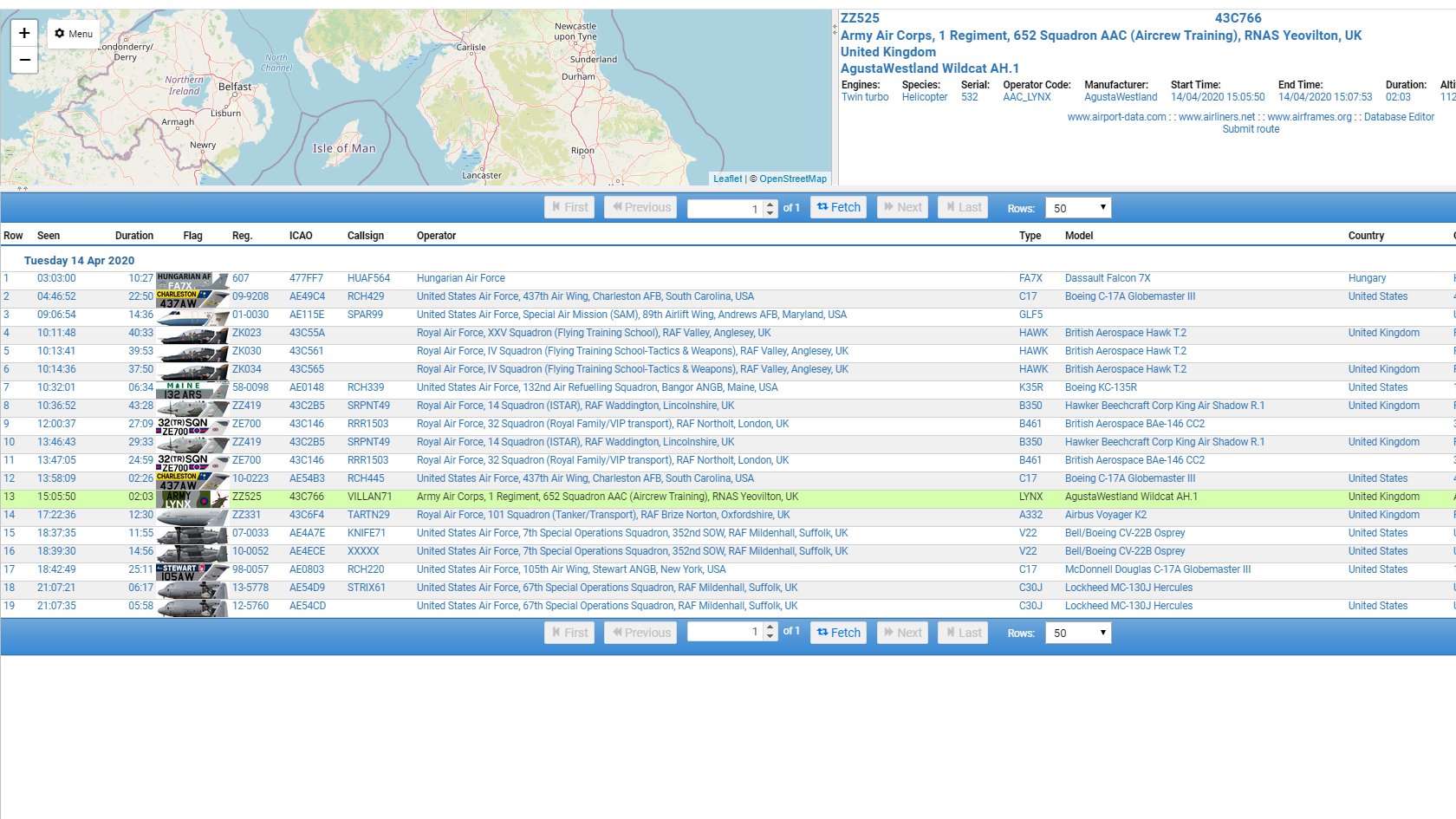
Task: Open the Database Editor link
Action: tap(1399, 117)
